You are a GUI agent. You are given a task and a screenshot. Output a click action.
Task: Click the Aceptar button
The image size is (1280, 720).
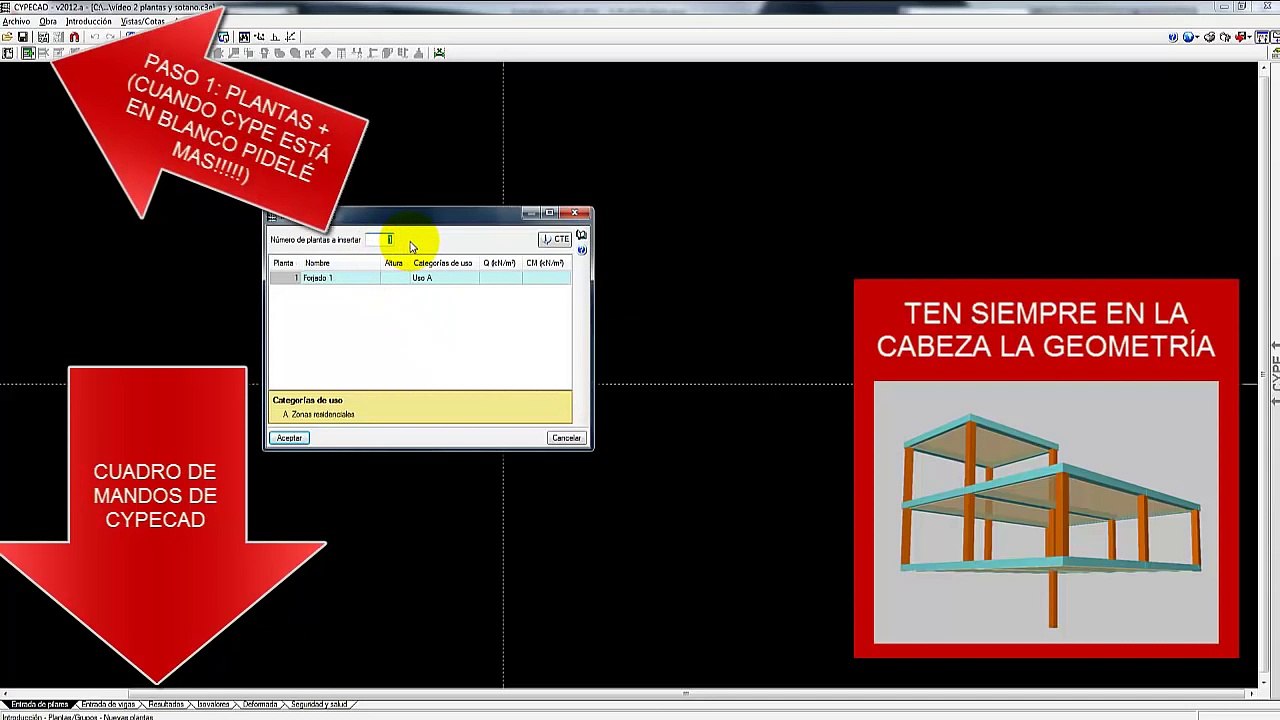(289, 438)
